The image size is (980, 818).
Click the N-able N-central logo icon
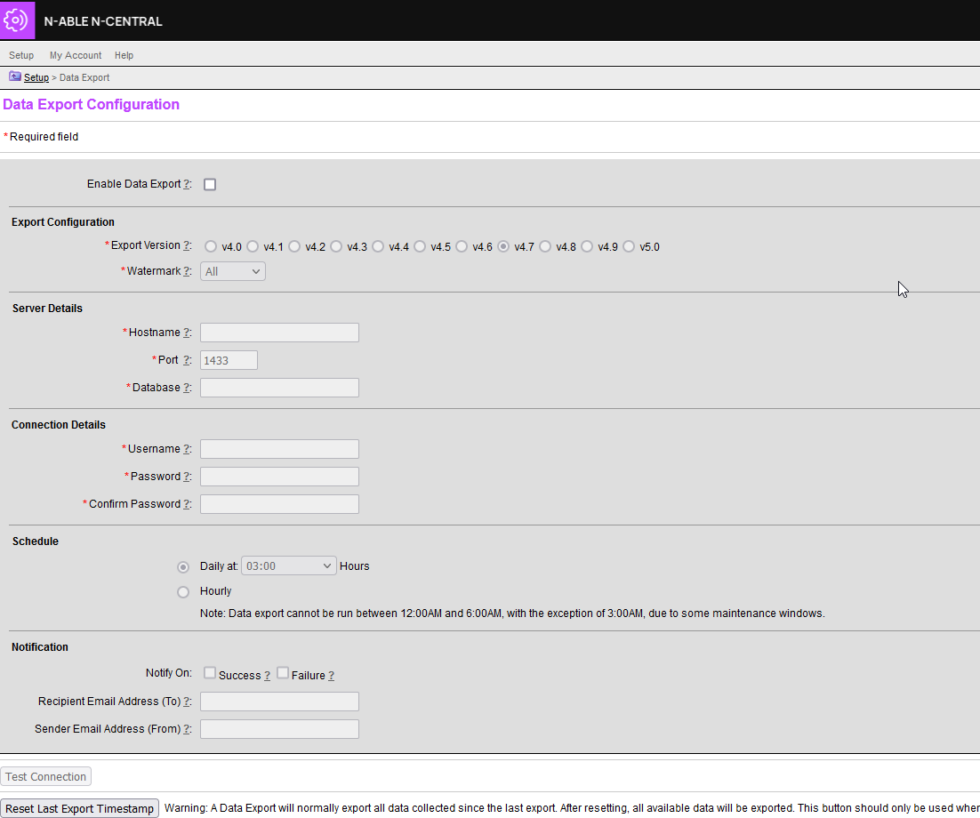[17, 20]
